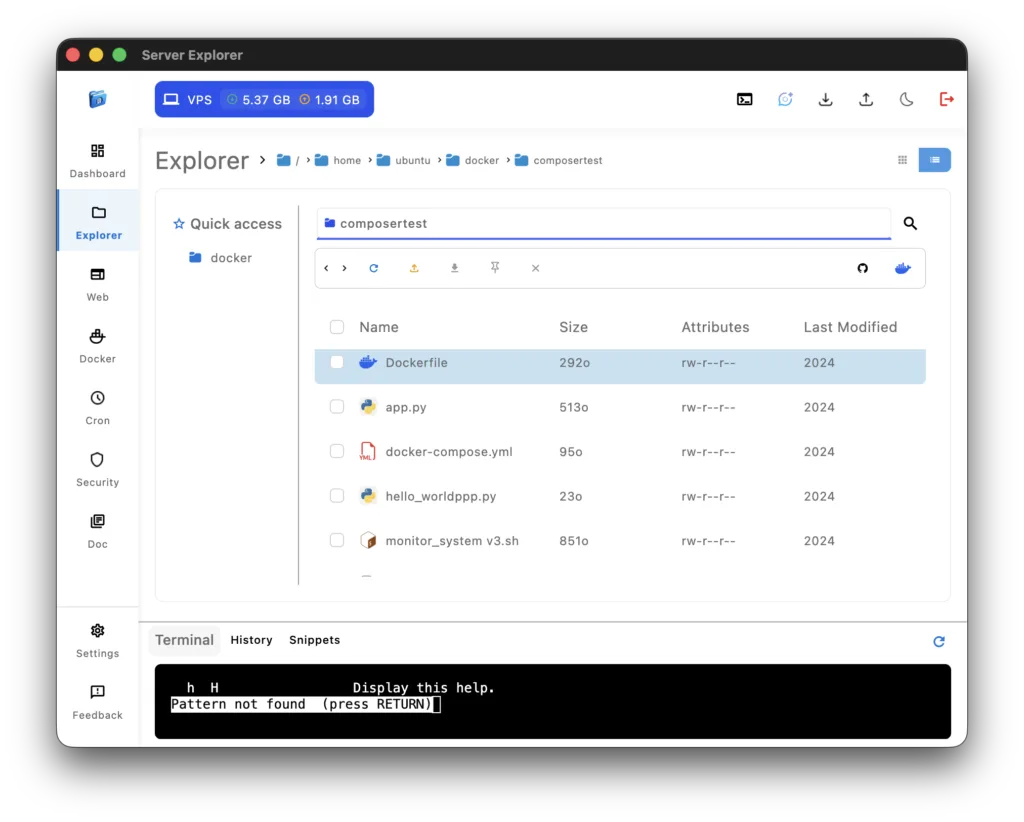Check the Dockerfile row checkbox

[x=337, y=362]
